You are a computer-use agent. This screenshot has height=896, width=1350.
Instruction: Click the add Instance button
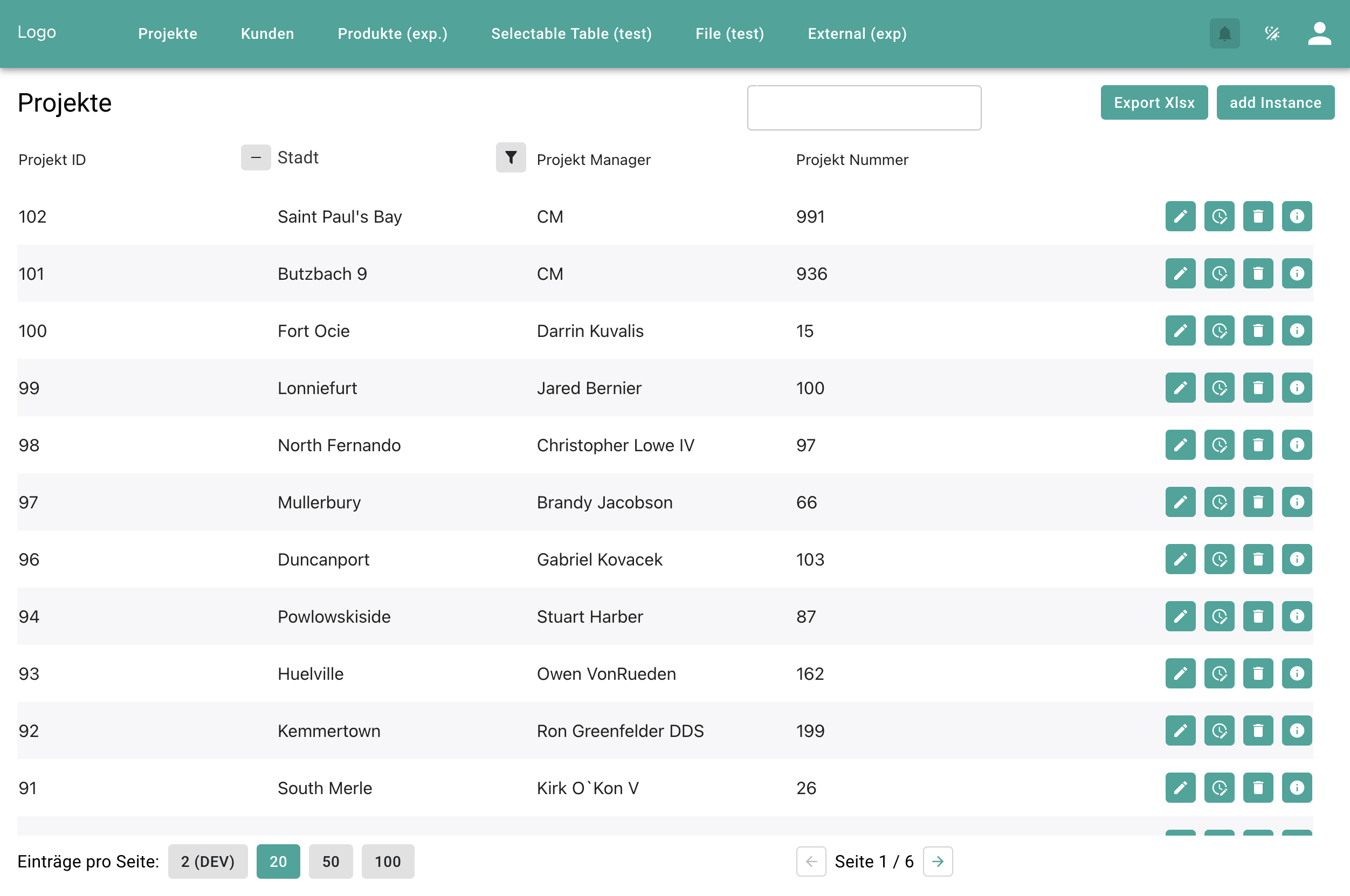(x=1275, y=103)
